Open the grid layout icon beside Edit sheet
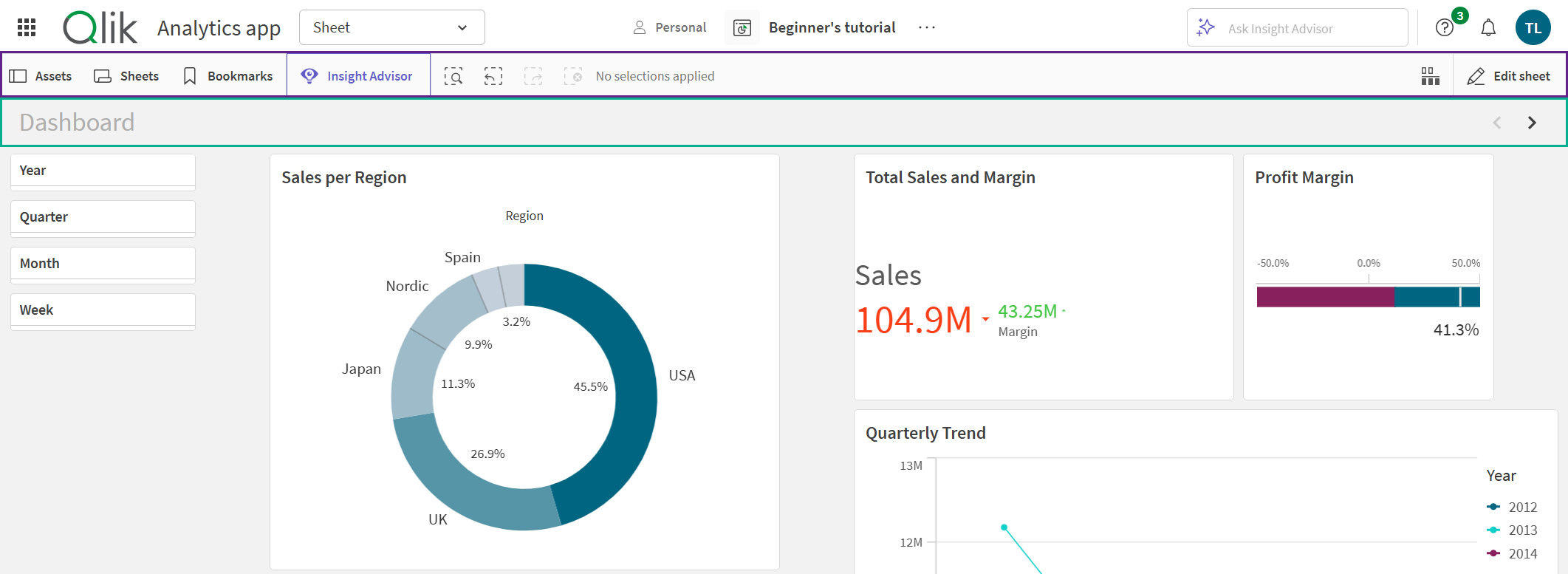The width and height of the screenshot is (1568, 574). tap(1430, 76)
